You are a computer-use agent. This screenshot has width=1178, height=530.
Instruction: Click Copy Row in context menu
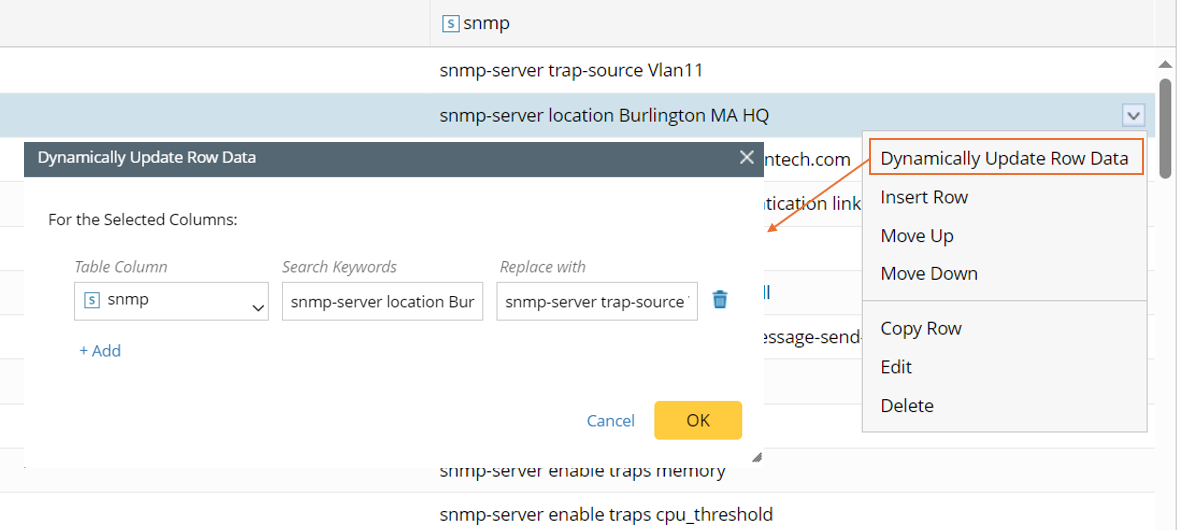pyautogui.click(x=921, y=329)
